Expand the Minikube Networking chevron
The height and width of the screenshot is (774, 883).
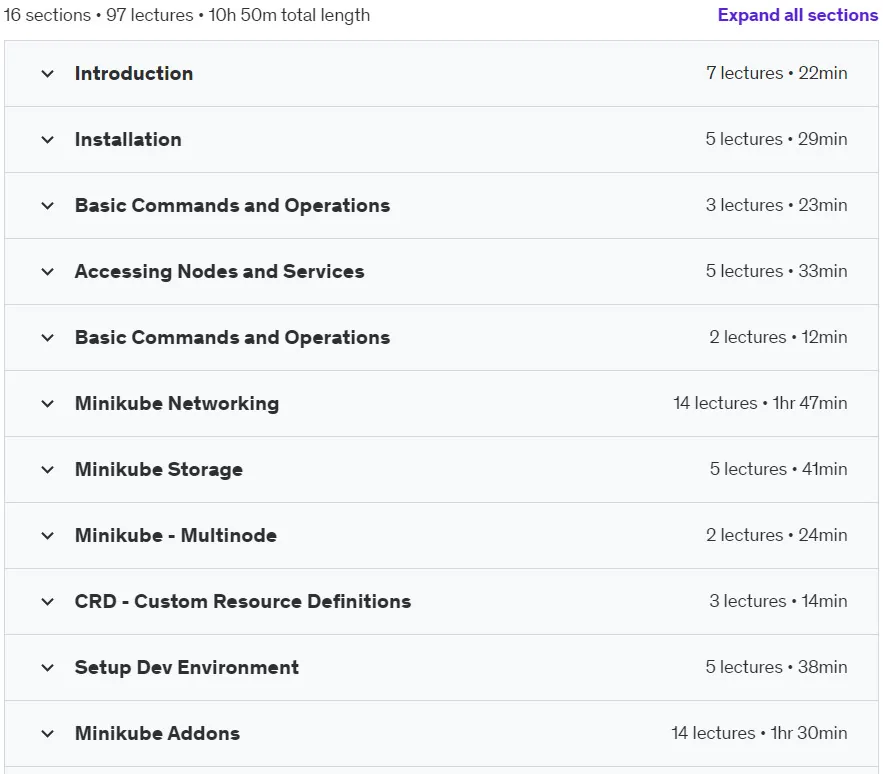click(x=48, y=403)
